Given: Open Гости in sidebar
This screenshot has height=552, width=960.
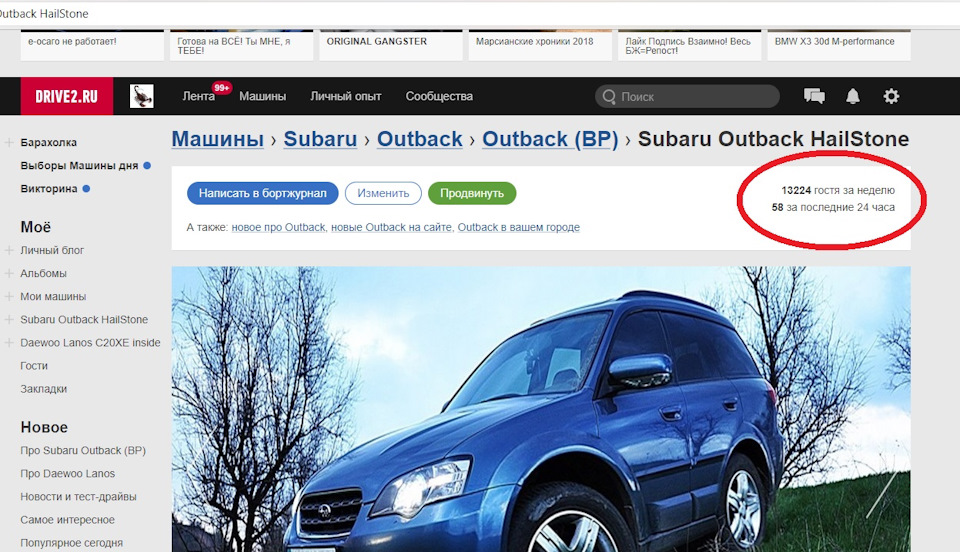Looking at the screenshot, I should [34, 366].
